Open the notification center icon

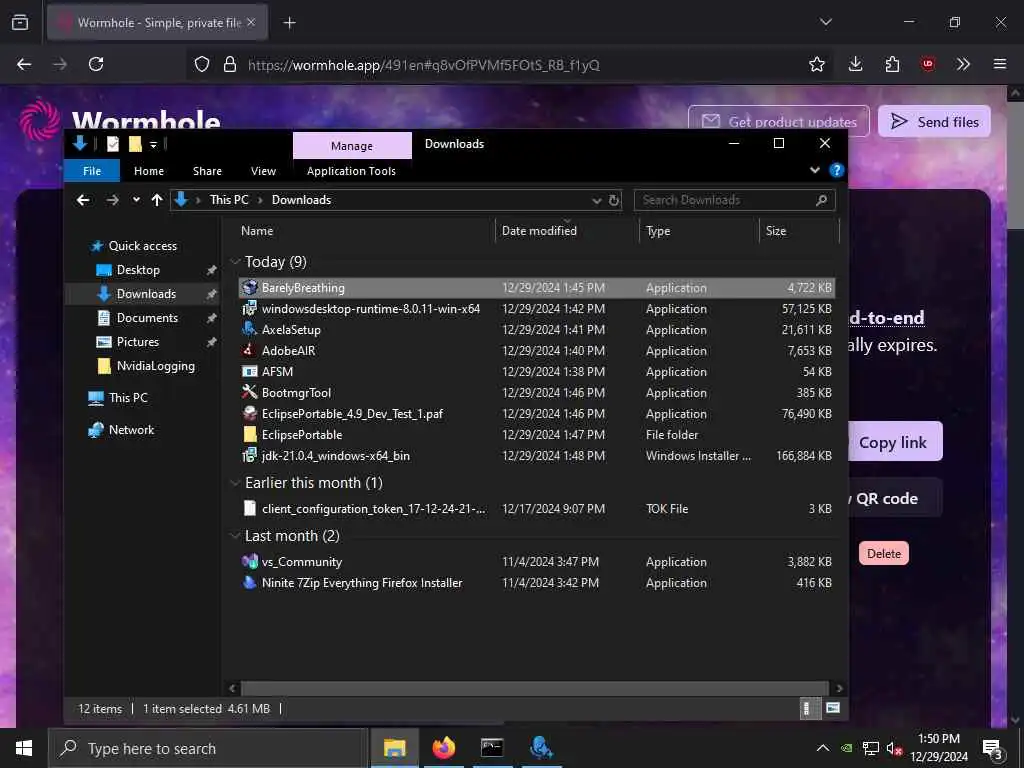coord(993,748)
